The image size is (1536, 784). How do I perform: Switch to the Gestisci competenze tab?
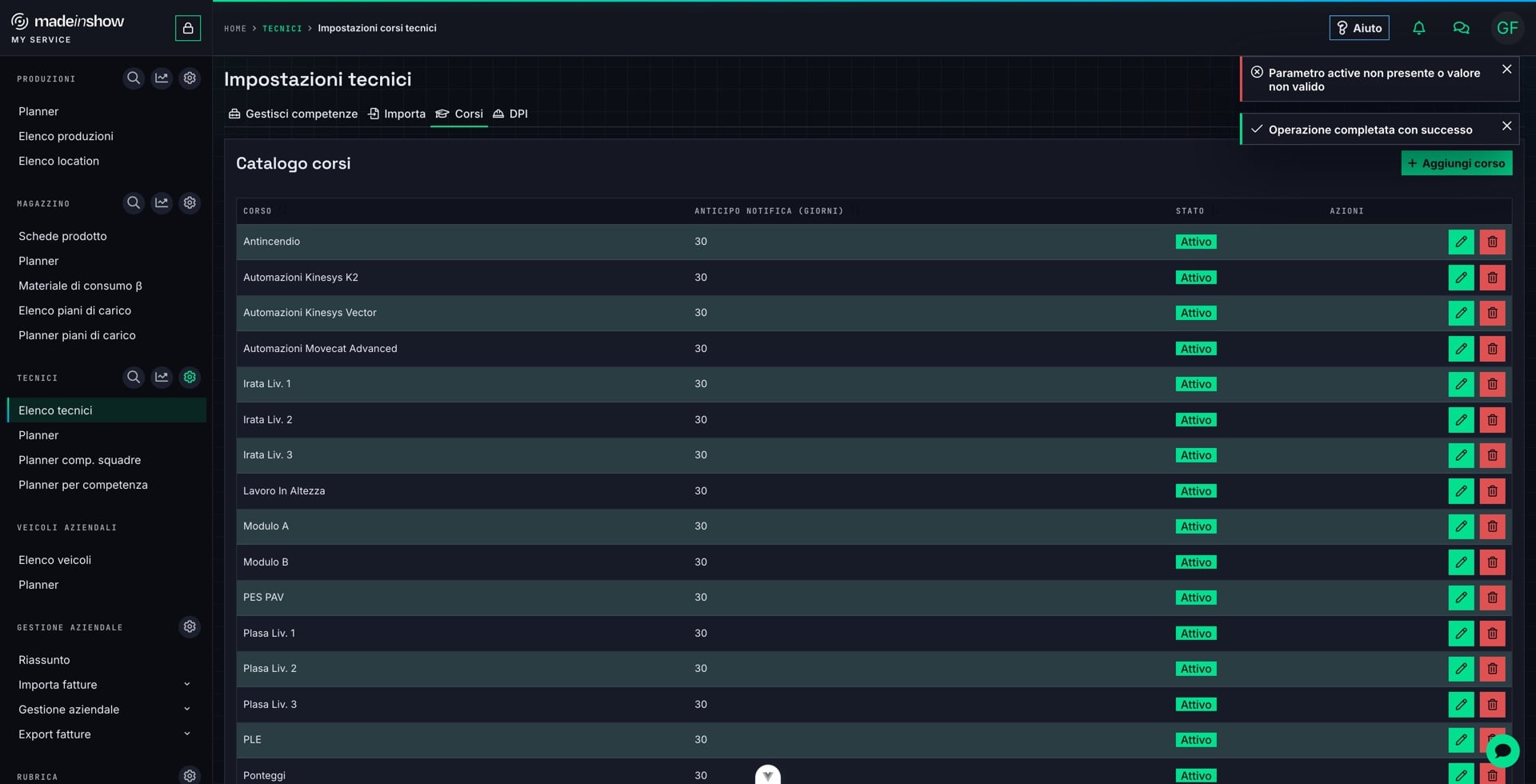tap(293, 114)
